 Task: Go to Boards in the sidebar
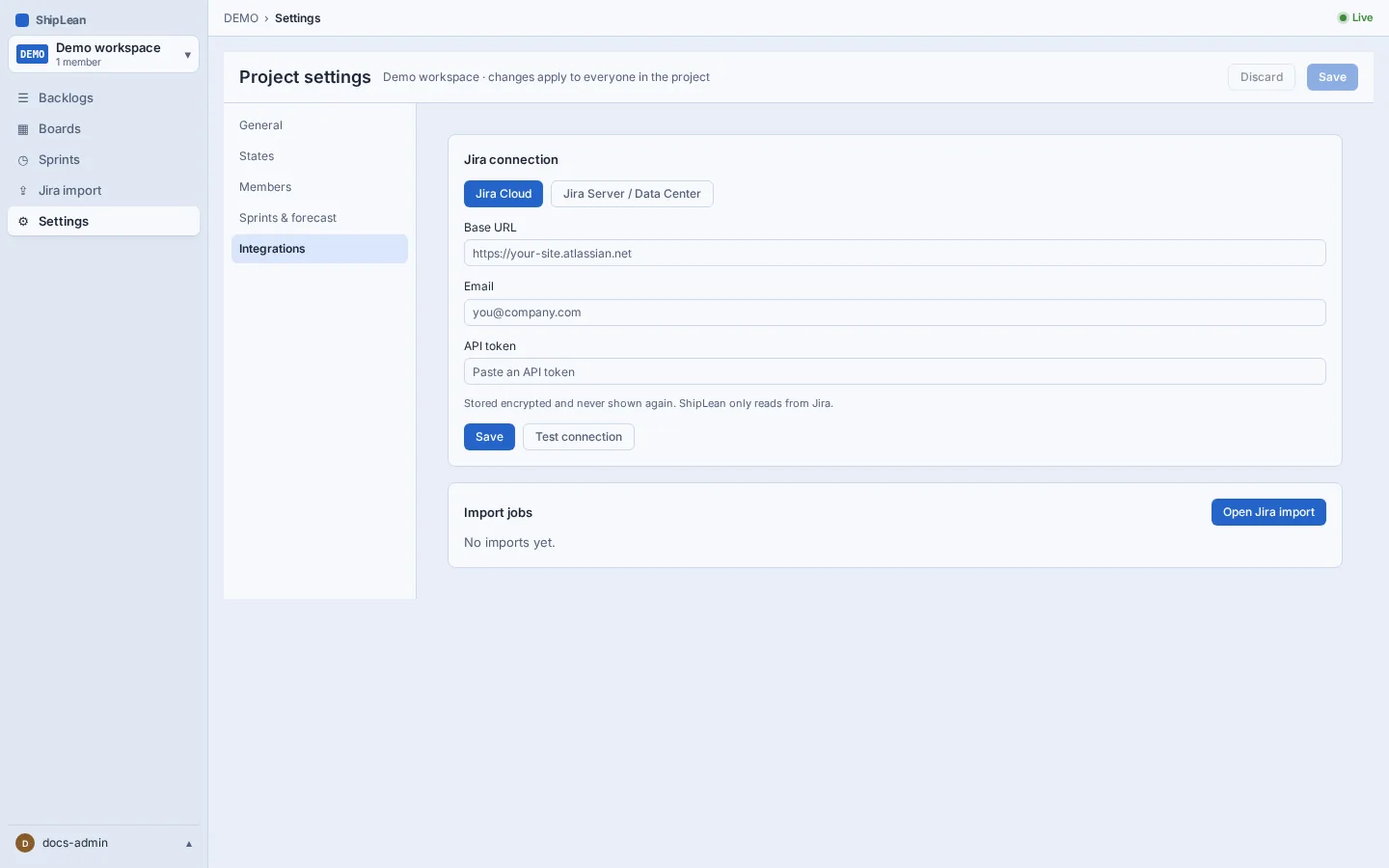tap(103, 129)
